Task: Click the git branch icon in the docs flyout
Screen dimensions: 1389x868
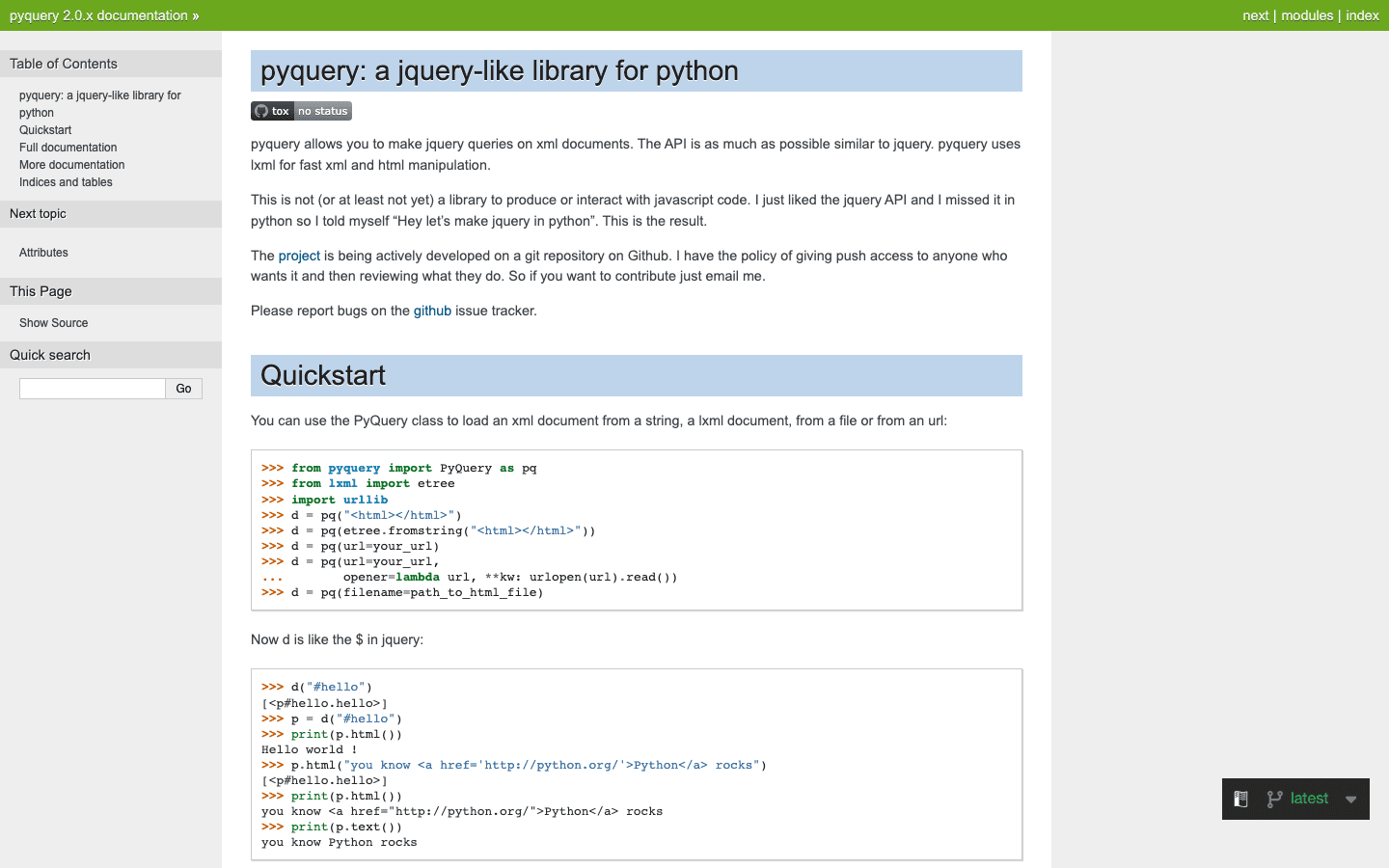Action: [x=1275, y=799]
